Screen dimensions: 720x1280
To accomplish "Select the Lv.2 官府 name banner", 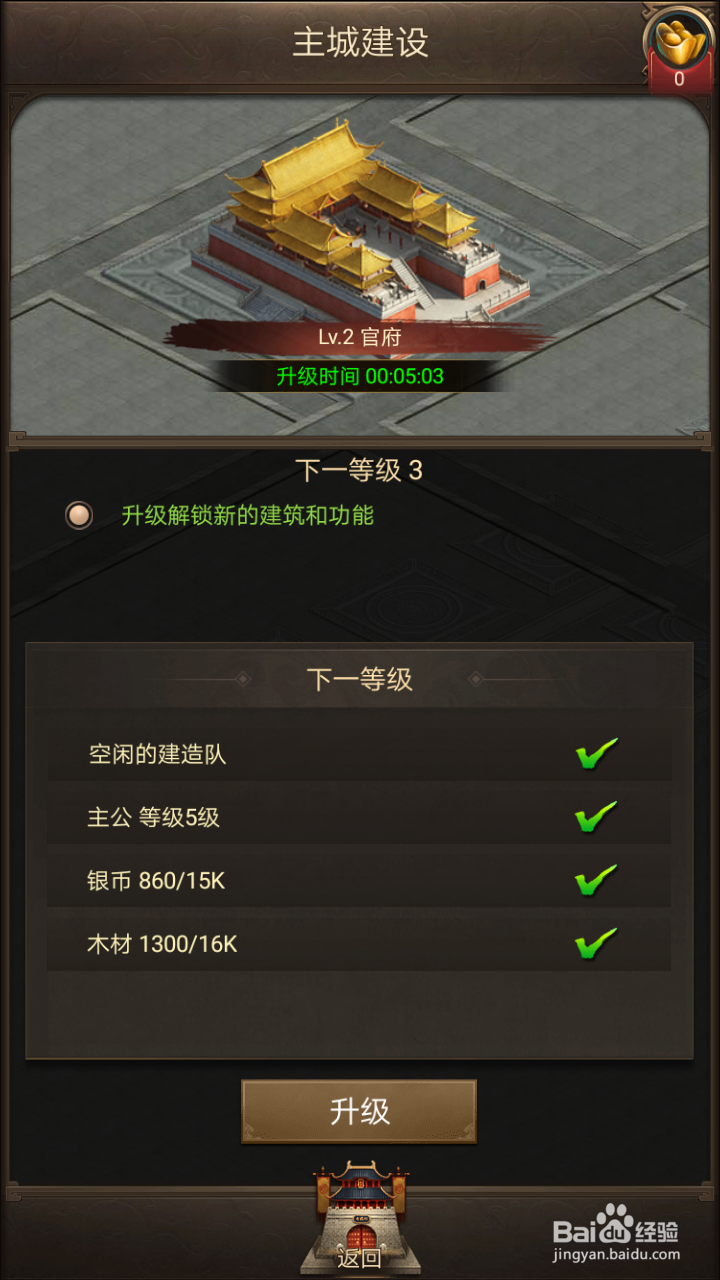I will tap(359, 337).
